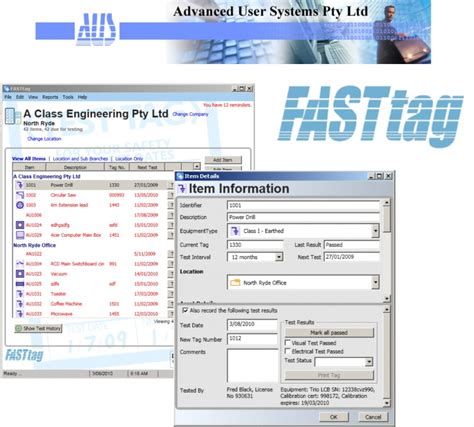This screenshot has width=474, height=427.
Task: Open the Help menu in FASTtag
Action: pos(82,97)
